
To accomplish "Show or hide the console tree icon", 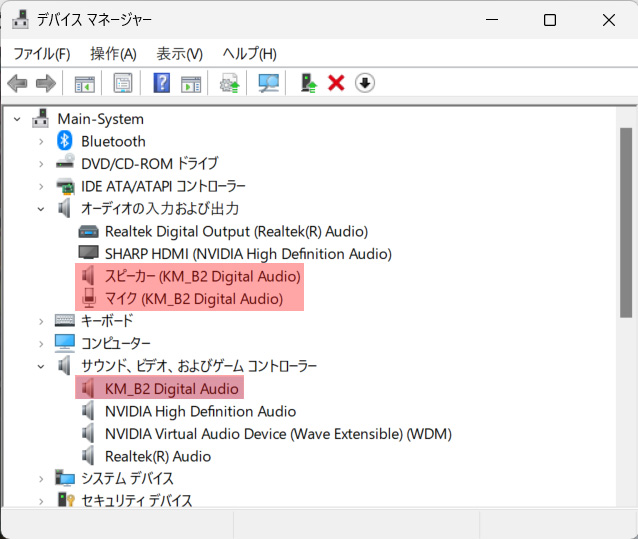I will (85, 84).
